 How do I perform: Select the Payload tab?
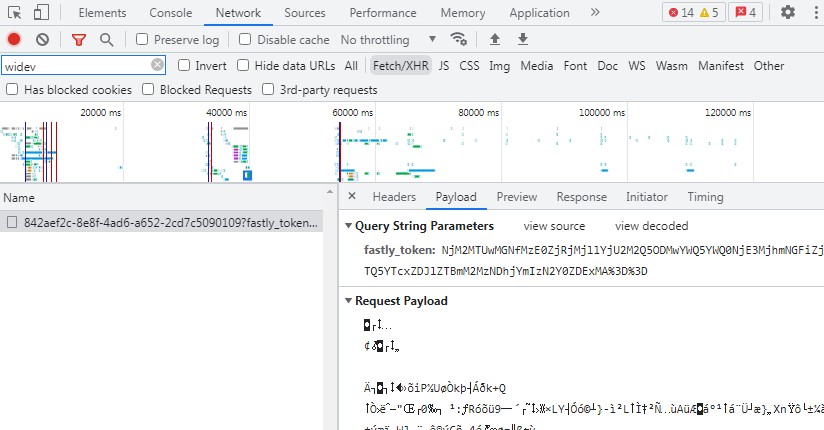[456, 197]
